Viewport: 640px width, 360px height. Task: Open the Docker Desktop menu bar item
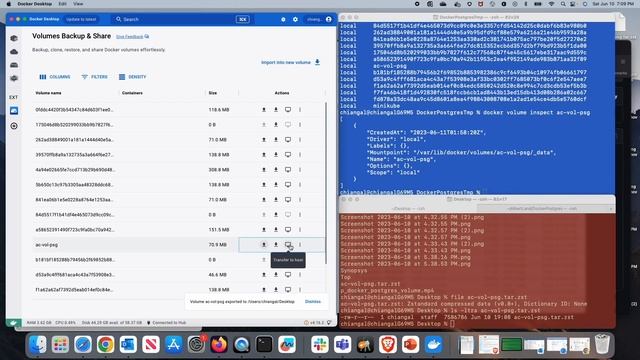[x=34, y=4]
